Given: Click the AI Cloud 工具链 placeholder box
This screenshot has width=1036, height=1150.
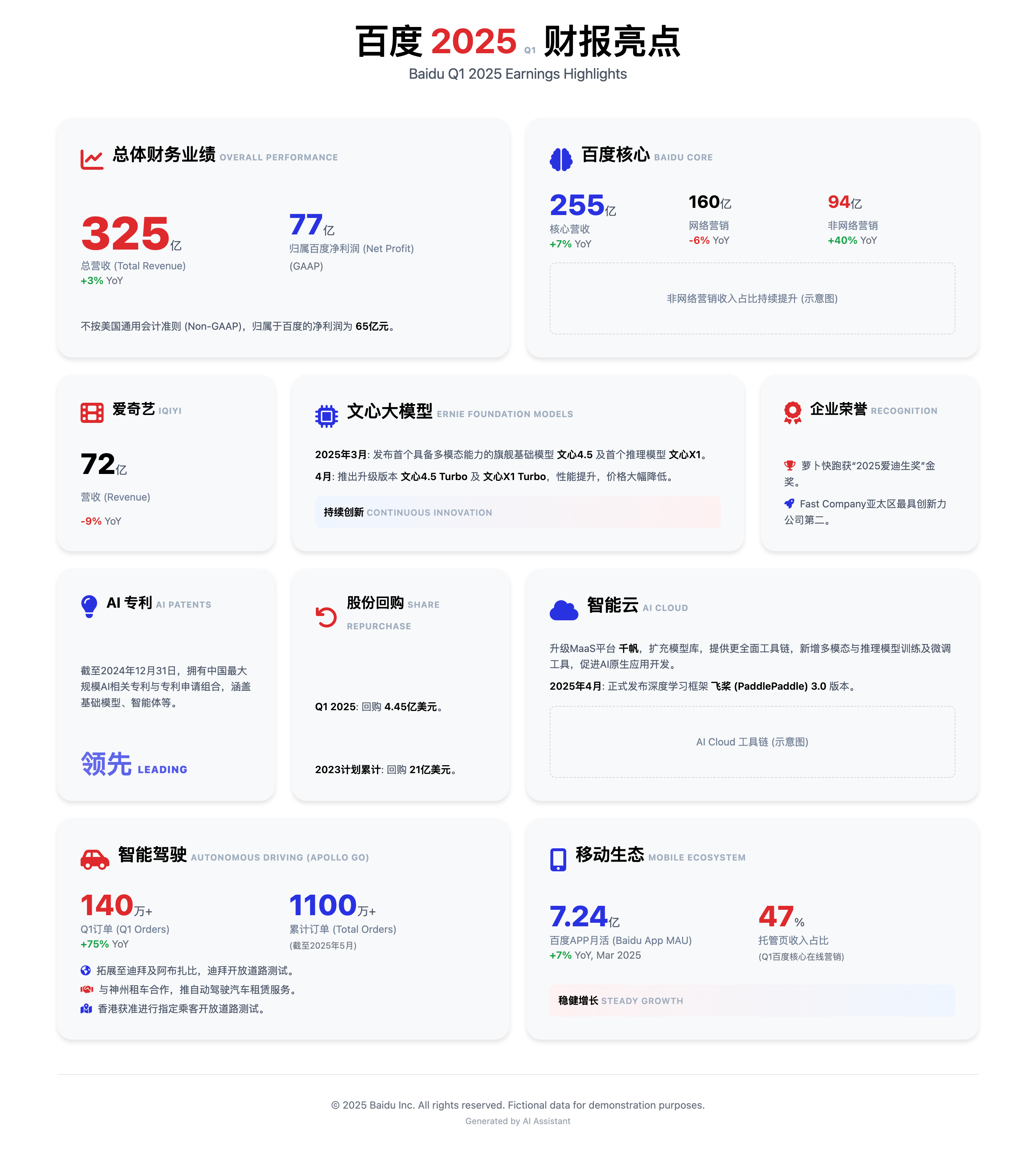Looking at the screenshot, I should tap(752, 741).
